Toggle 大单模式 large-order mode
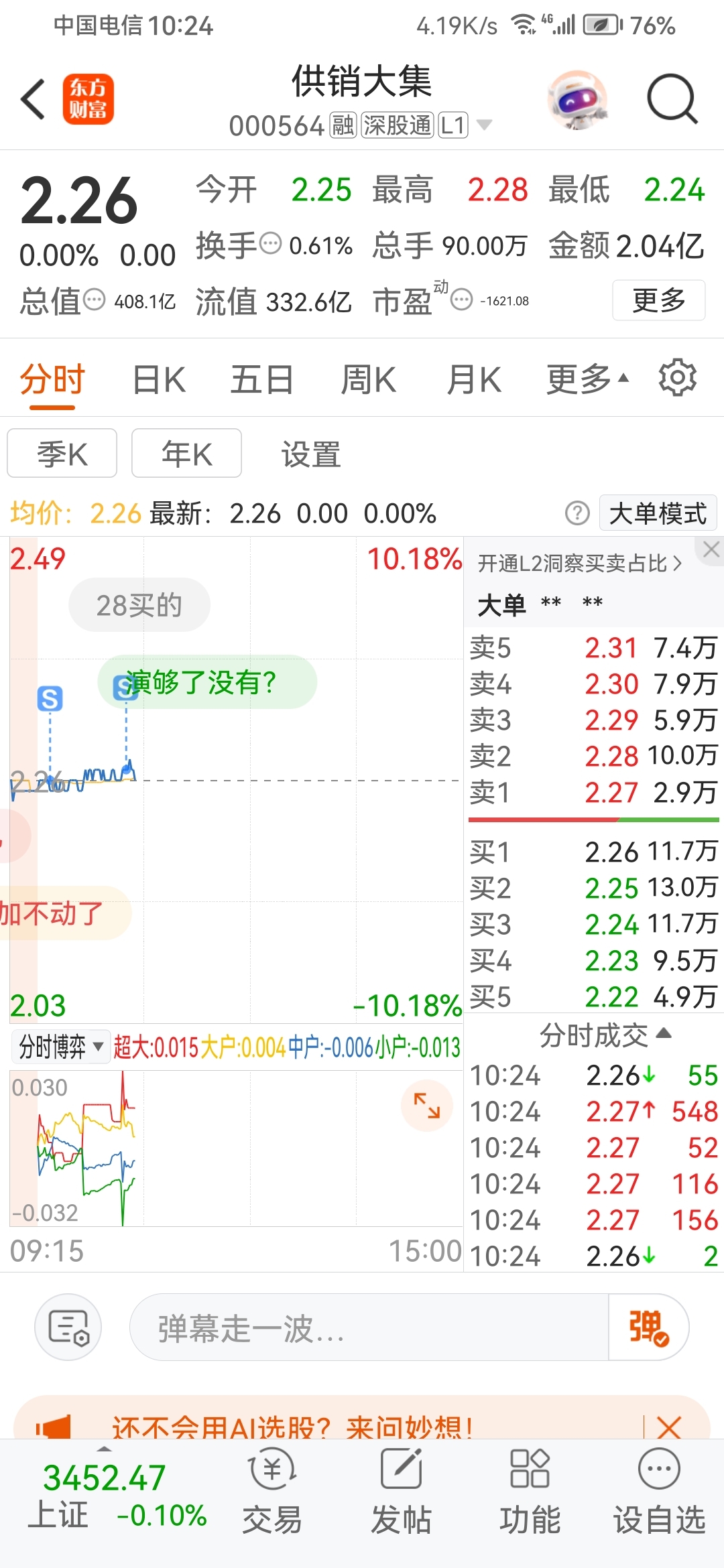Screen dimensions: 724x1568 (658, 513)
